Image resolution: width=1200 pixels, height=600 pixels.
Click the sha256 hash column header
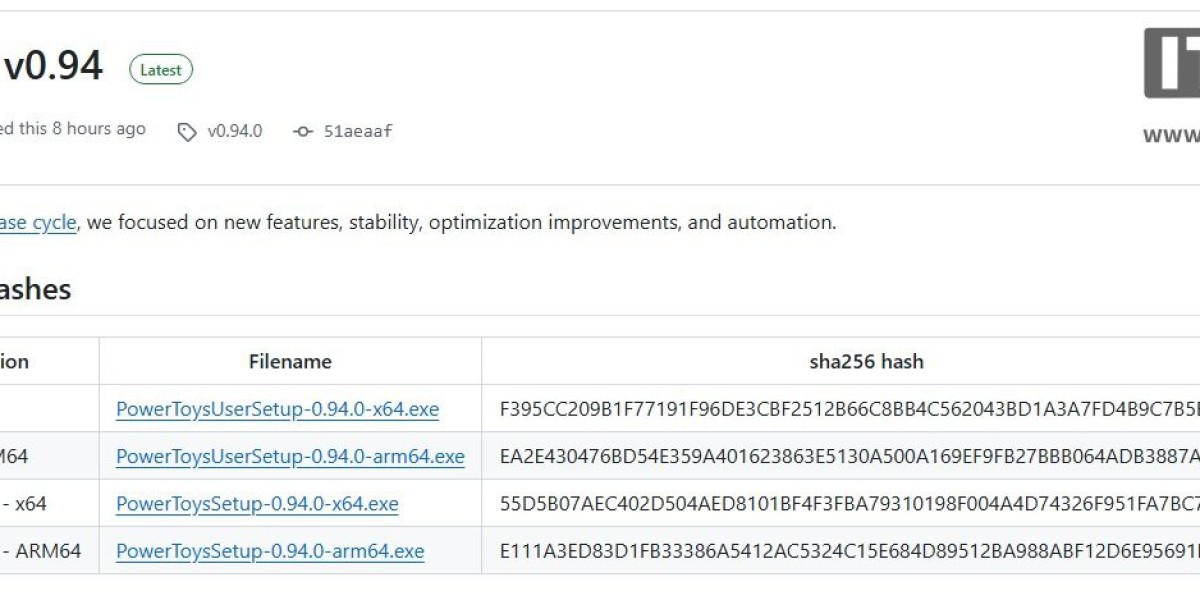(x=866, y=362)
